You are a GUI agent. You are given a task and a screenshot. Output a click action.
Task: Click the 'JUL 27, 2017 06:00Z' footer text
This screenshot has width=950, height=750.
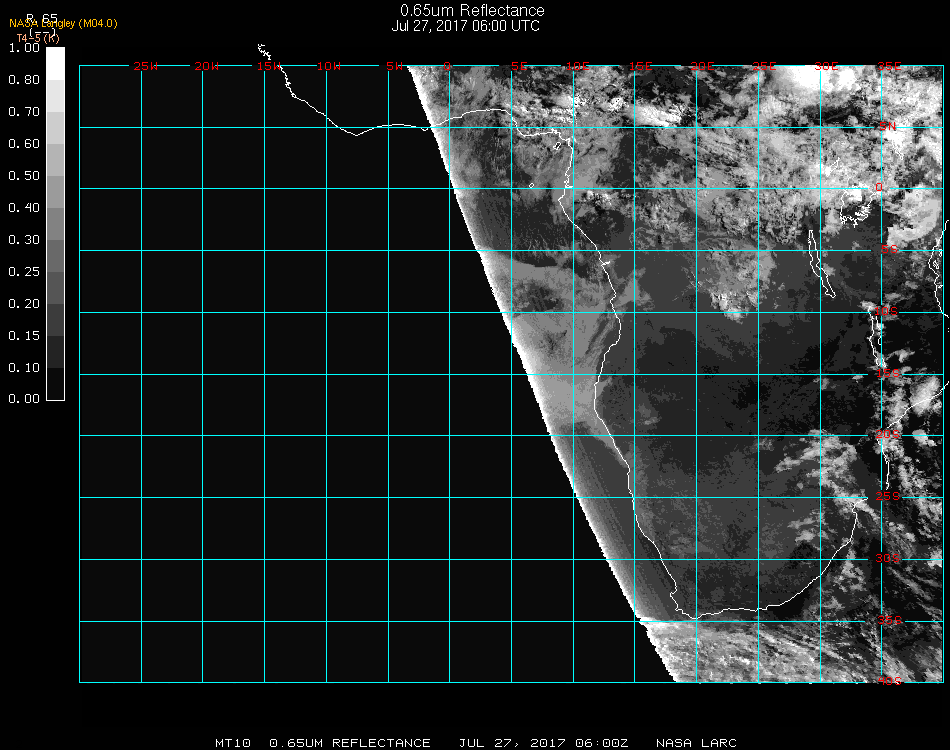coord(543,743)
